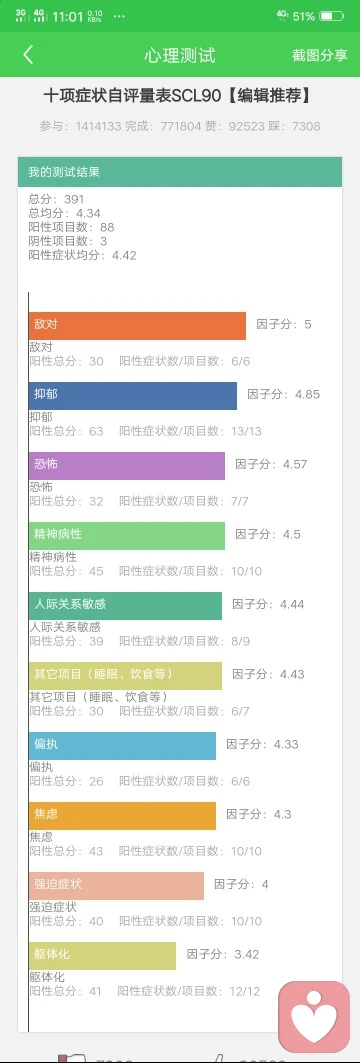Select the light green 精神病性 bar
This screenshot has width=360, height=1063.
[127, 536]
